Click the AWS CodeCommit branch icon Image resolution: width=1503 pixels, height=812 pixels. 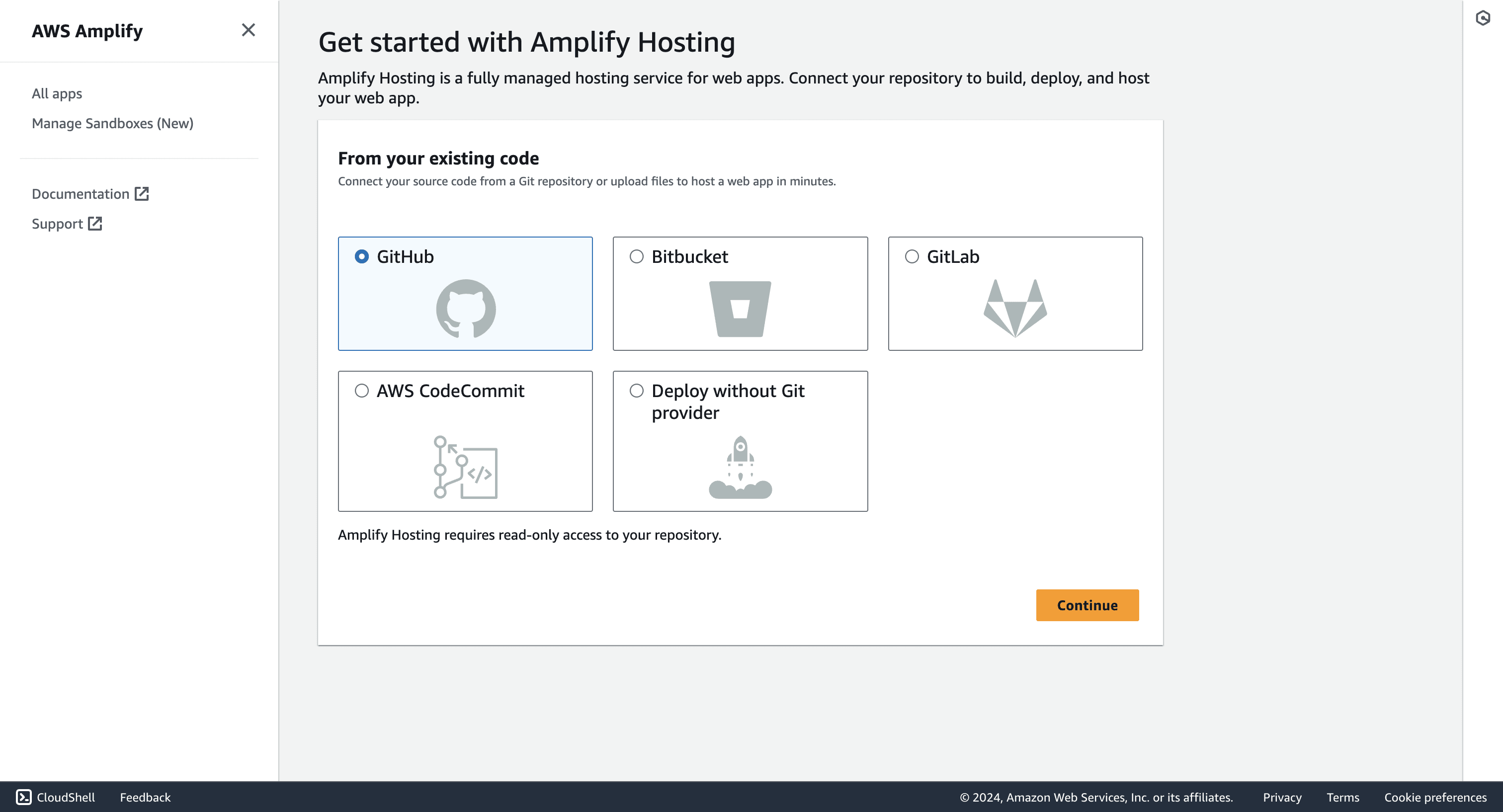(x=465, y=467)
